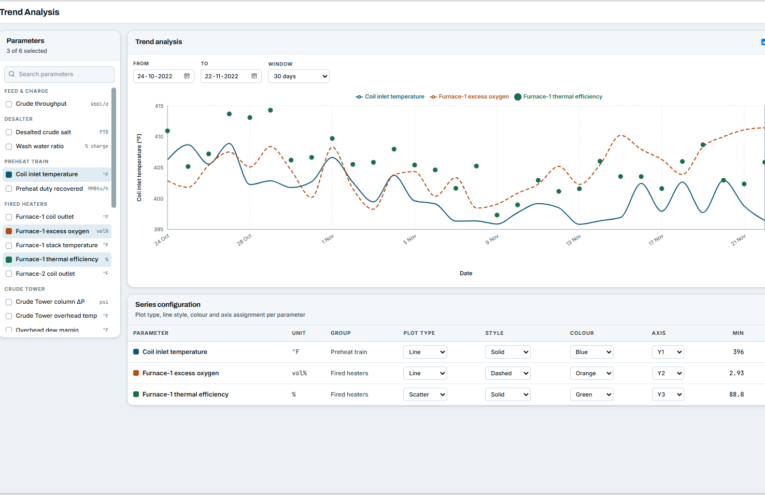The image size is (765, 495).
Task: Open the Y2 axis dropdown
Action: [x=667, y=373]
